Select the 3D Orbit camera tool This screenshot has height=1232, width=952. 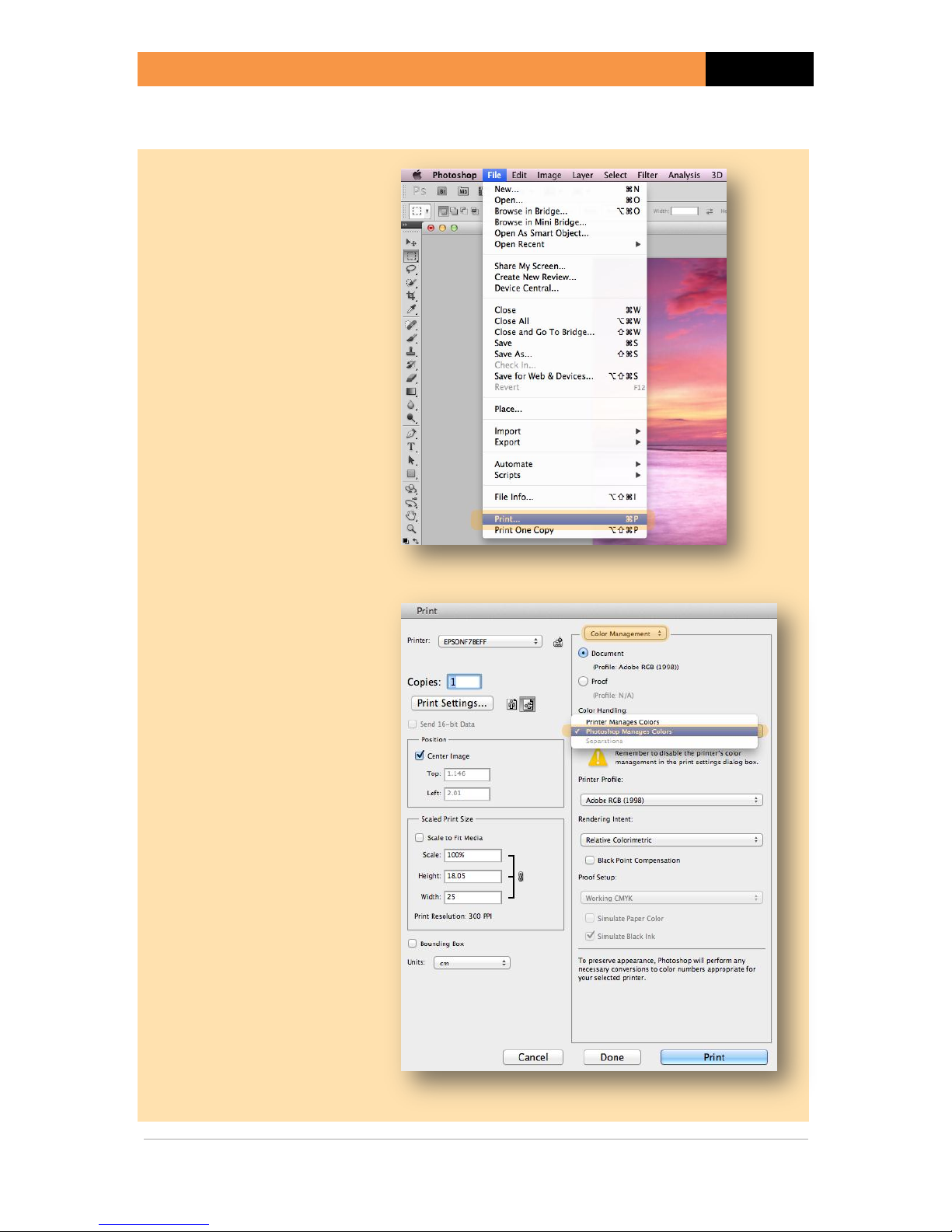click(x=411, y=502)
